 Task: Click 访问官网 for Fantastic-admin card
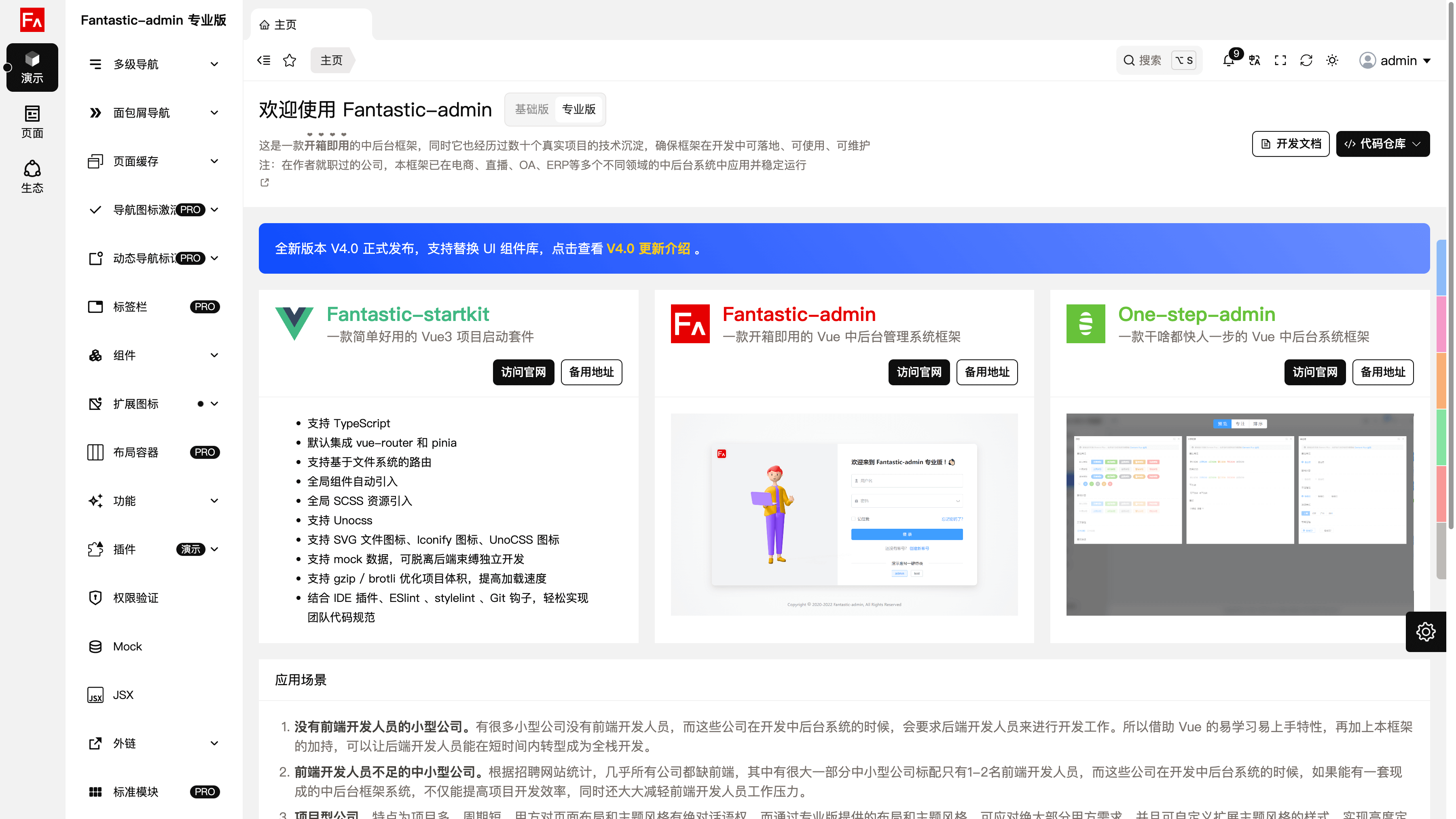coord(919,372)
